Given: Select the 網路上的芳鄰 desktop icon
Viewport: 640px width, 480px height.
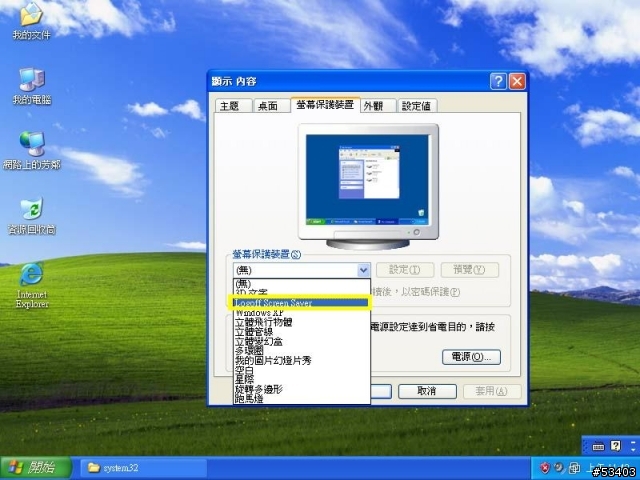Looking at the screenshot, I should [x=31, y=151].
